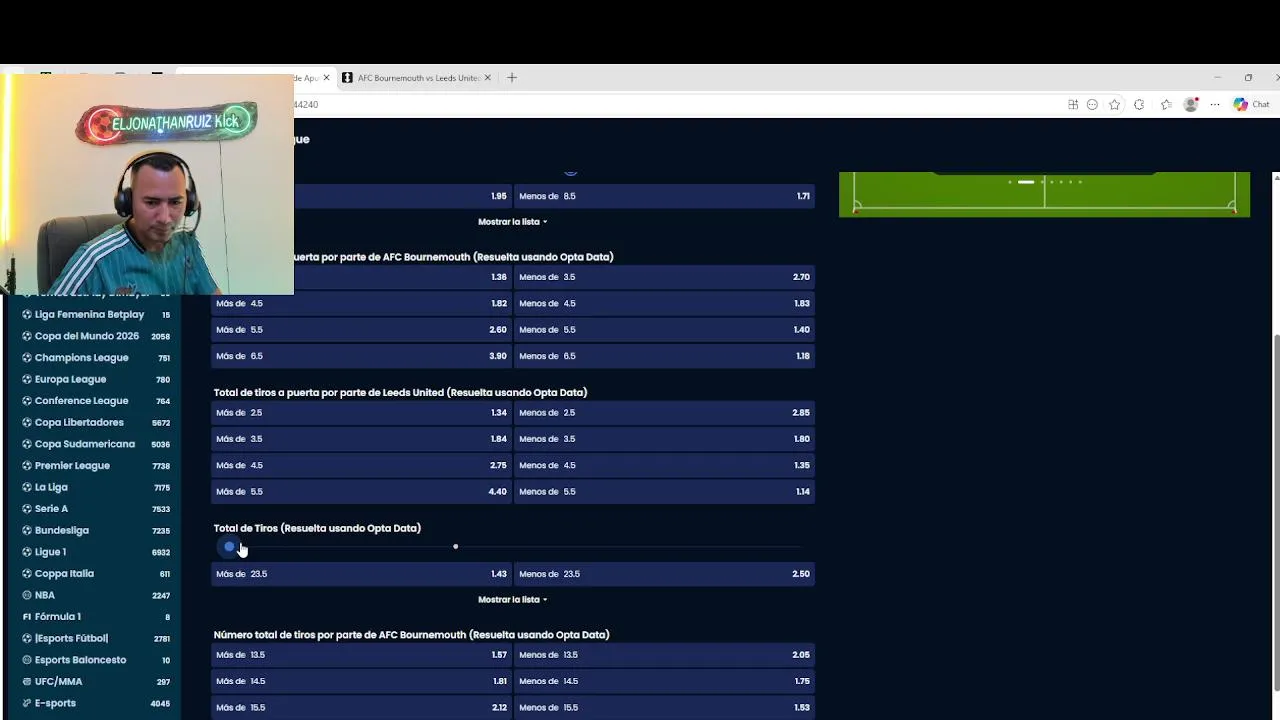Screen dimensions: 1280x720
Task: Bet Leeds shots on target Menos de 3.5
Action: 664,439
